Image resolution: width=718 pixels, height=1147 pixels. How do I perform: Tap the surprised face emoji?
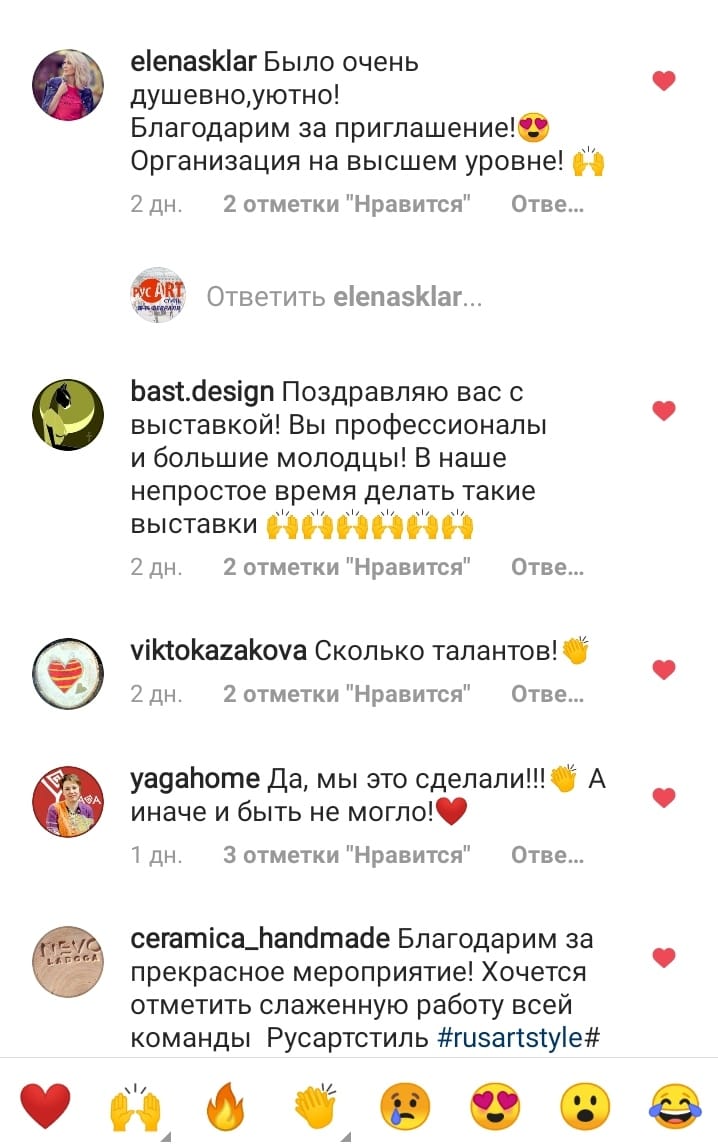point(585,1107)
